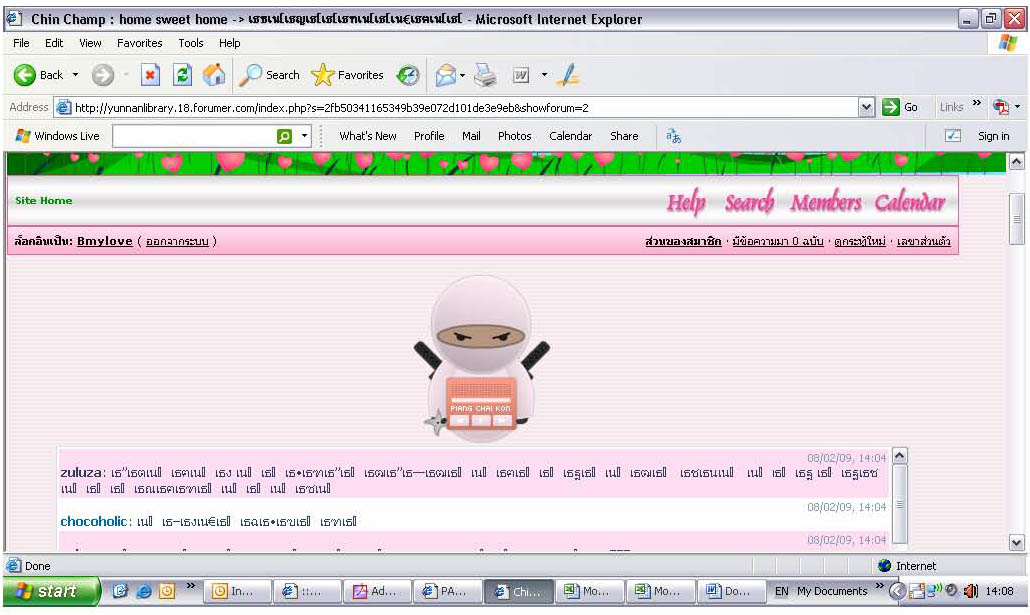Click the Windows Live logo button

tap(57, 136)
